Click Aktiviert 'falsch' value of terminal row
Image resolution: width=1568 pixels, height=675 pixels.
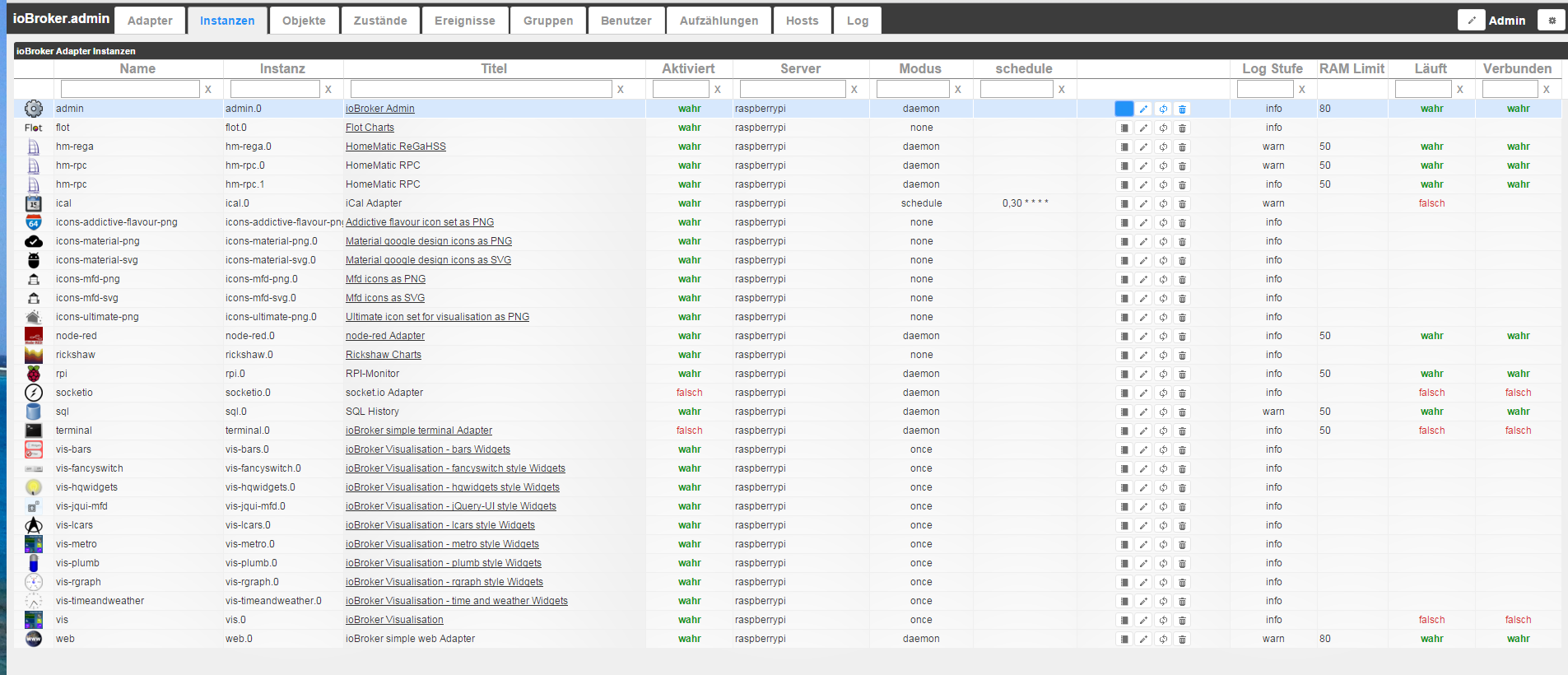pos(690,431)
